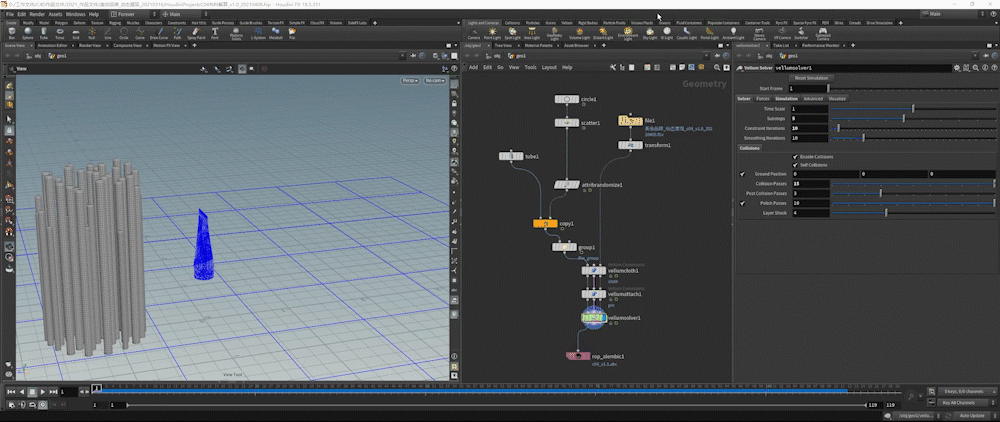Viewport: 1000px width, 422px height.
Task: Select the vellumsolver1 node in network
Action: point(594,317)
